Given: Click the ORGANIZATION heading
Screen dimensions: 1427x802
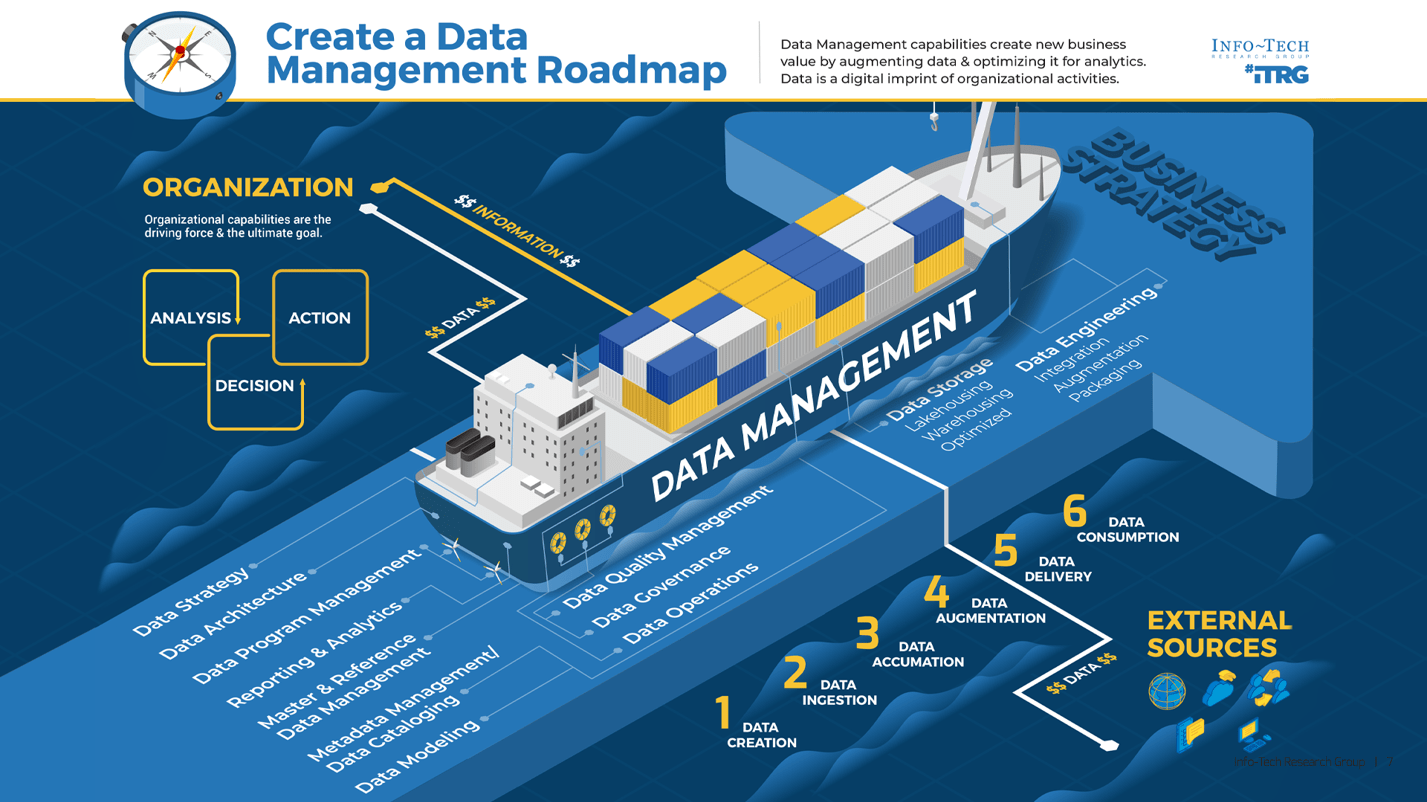Looking at the screenshot, I should pos(248,188).
